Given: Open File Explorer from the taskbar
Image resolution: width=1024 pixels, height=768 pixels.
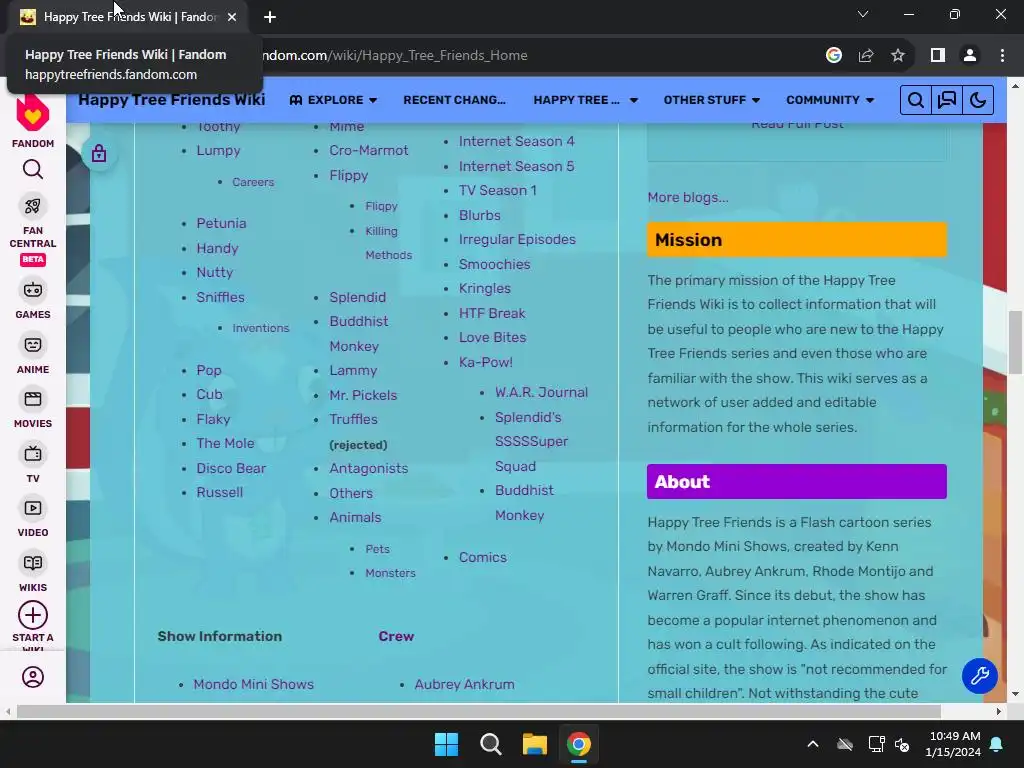Looking at the screenshot, I should coord(534,744).
